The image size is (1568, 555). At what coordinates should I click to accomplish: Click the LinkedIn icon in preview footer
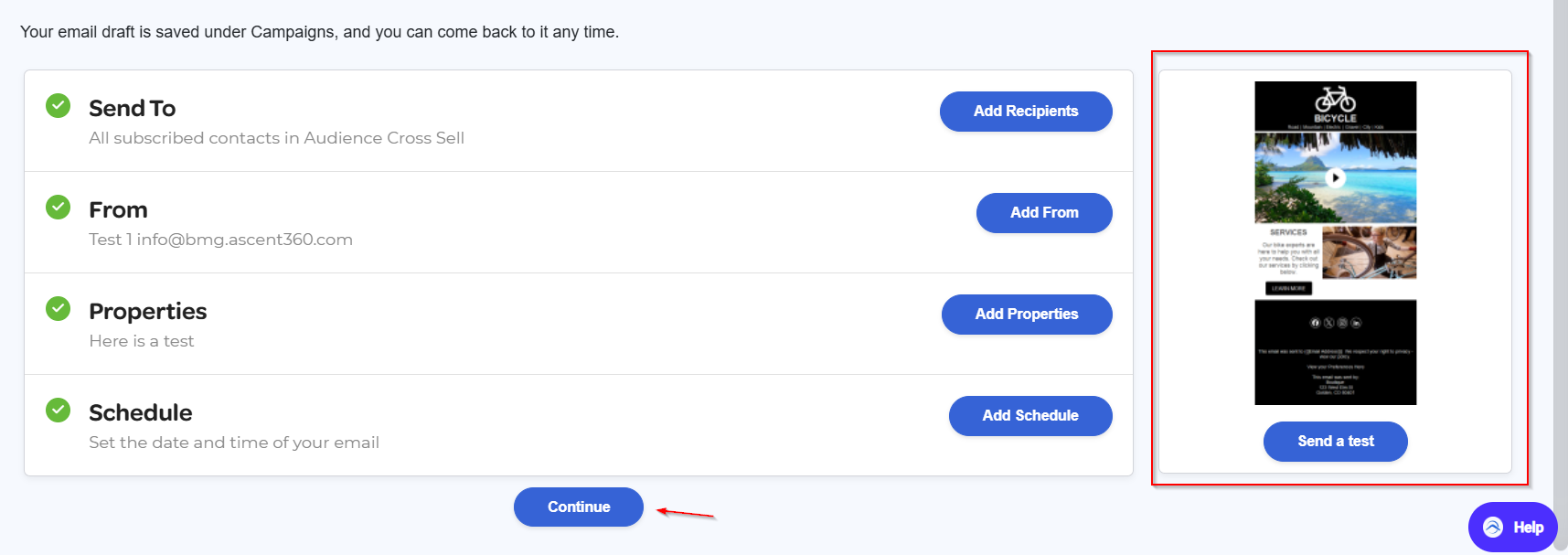1357,323
